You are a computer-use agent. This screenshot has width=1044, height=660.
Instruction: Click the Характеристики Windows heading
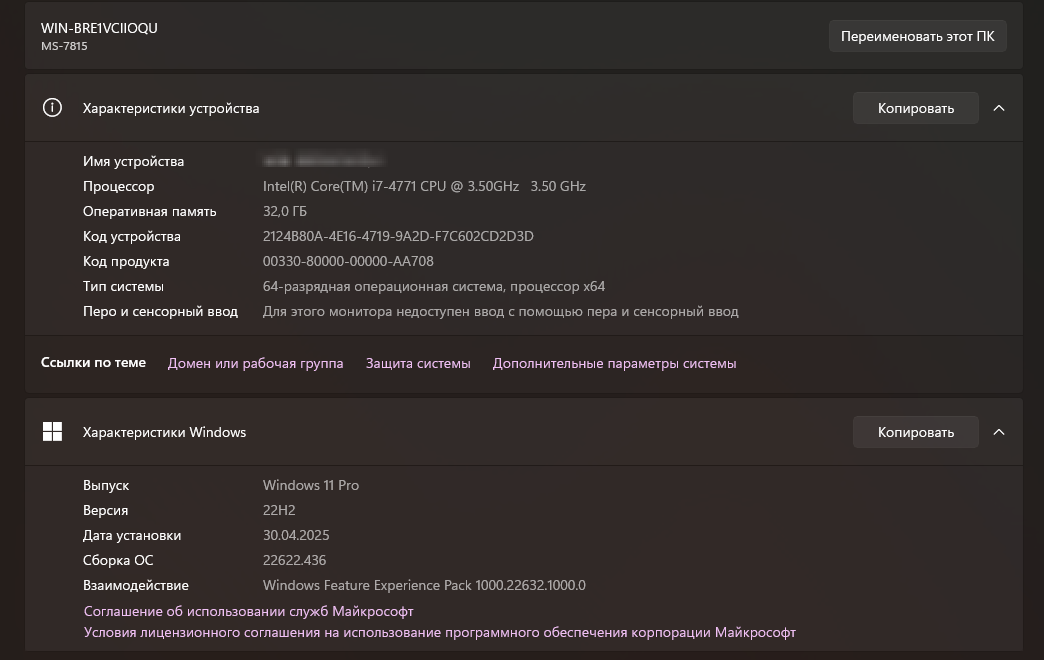click(164, 432)
